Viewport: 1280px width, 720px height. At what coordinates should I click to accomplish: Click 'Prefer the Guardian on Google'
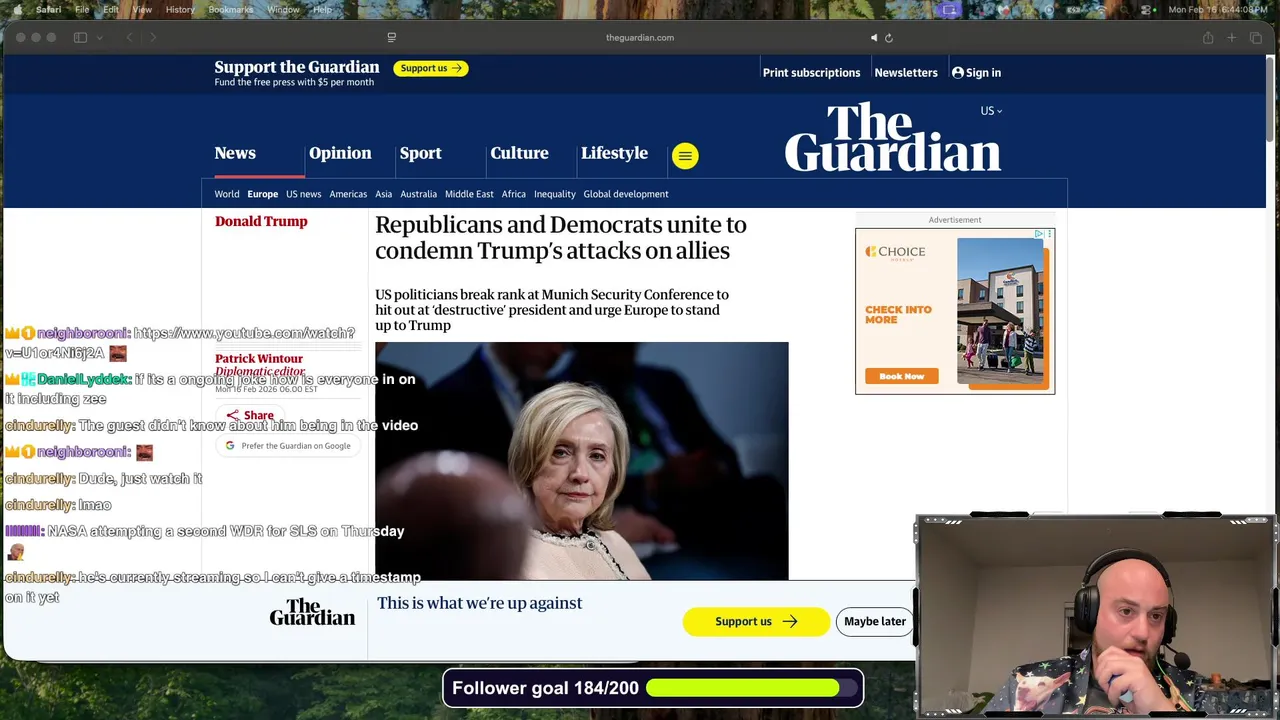pos(288,446)
